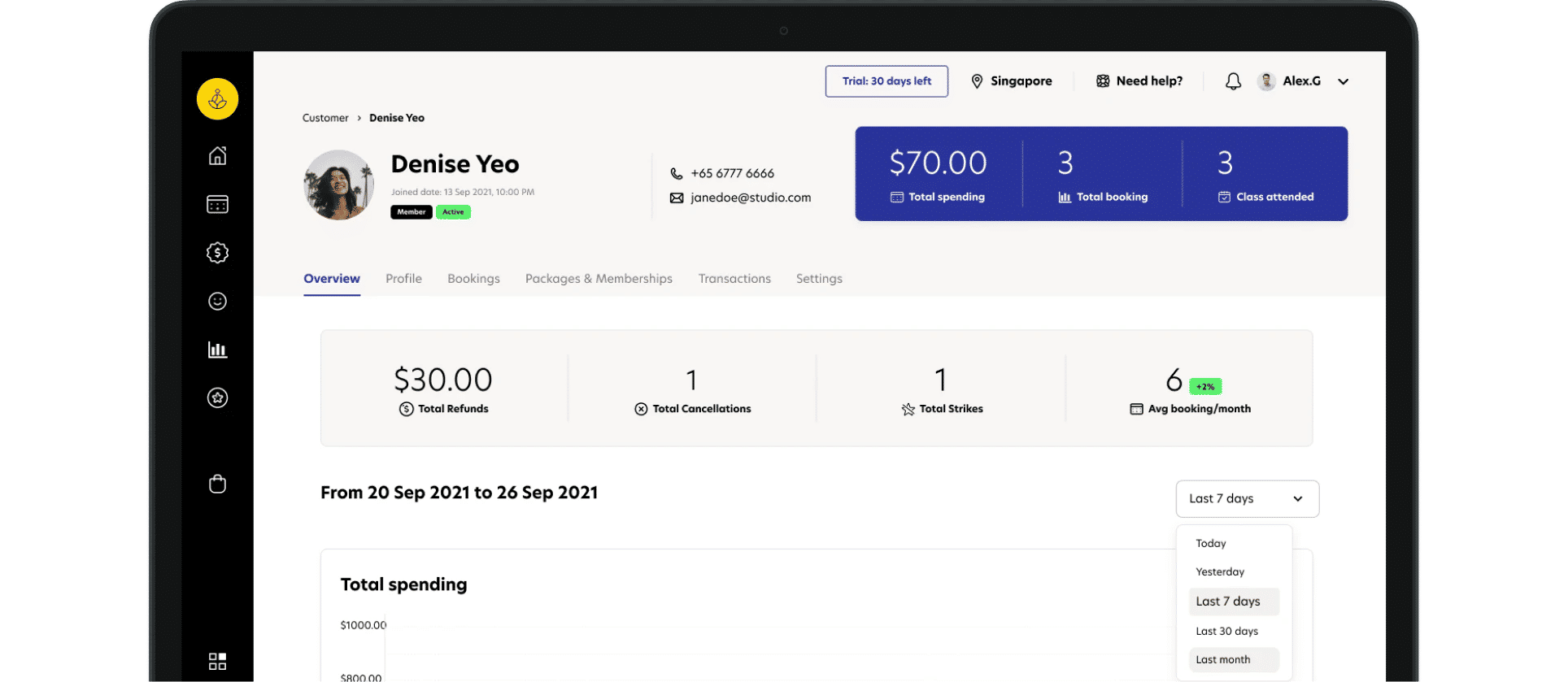Image resolution: width=1568 pixels, height=682 pixels.
Task: Switch to the Bookings tab
Action: tap(473, 279)
